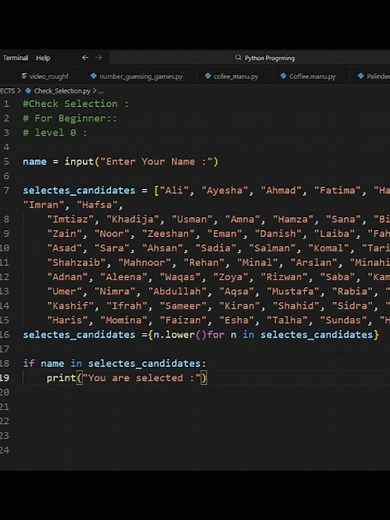Click the search magnifier icon
The image size is (390, 520).
pyautogui.click(x=238, y=58)
